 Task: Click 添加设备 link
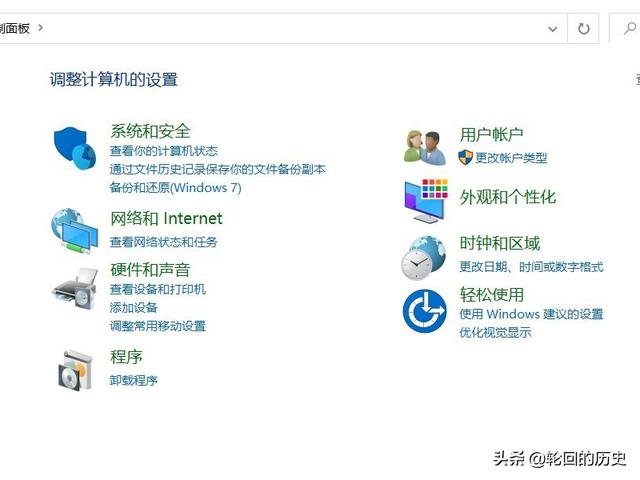(133, 307)
